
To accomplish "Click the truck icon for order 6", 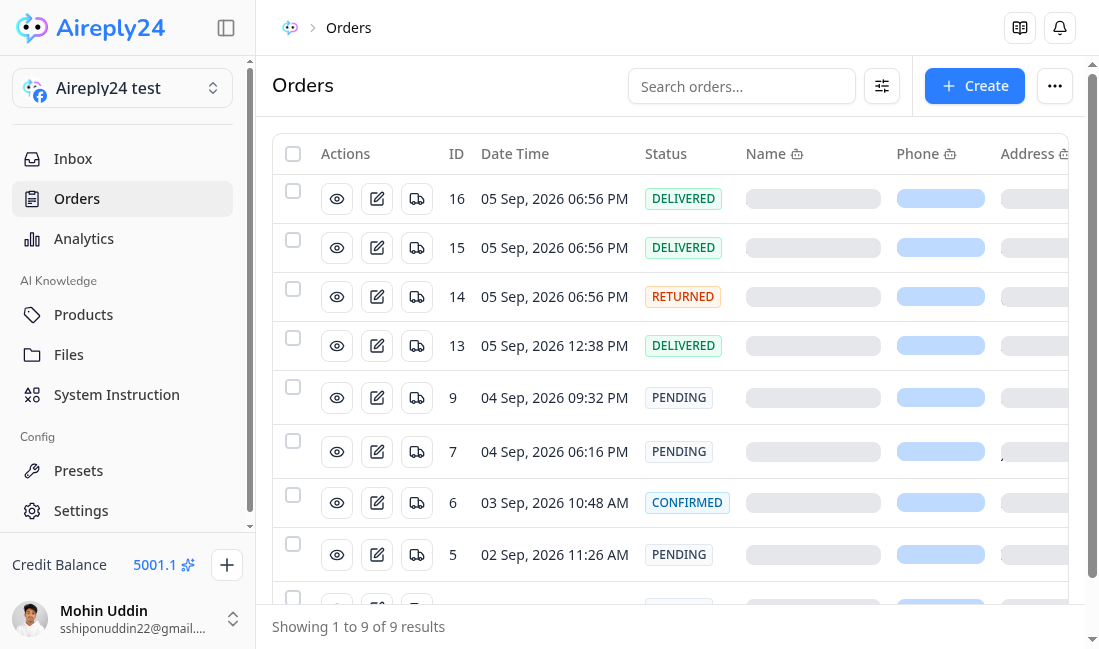I will pos(417,503).
